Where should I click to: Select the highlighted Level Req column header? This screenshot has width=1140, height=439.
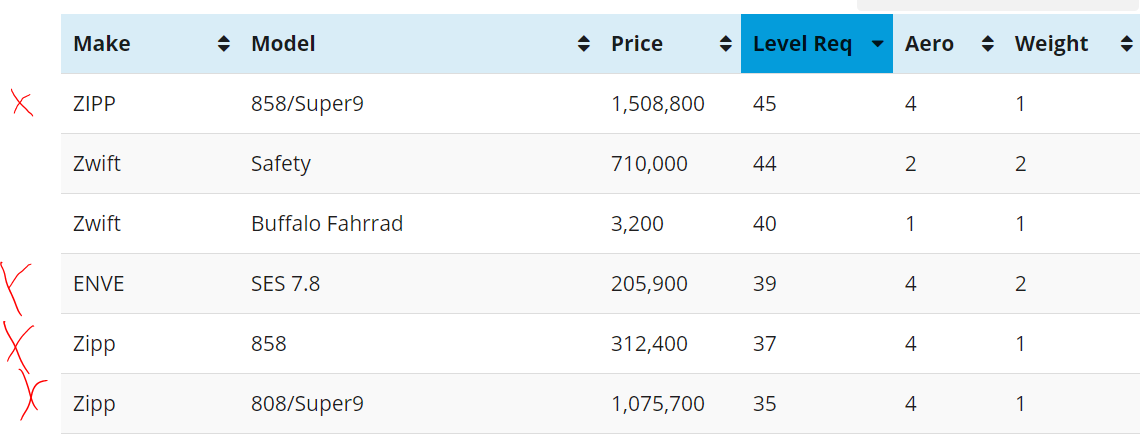click(802, 44)
